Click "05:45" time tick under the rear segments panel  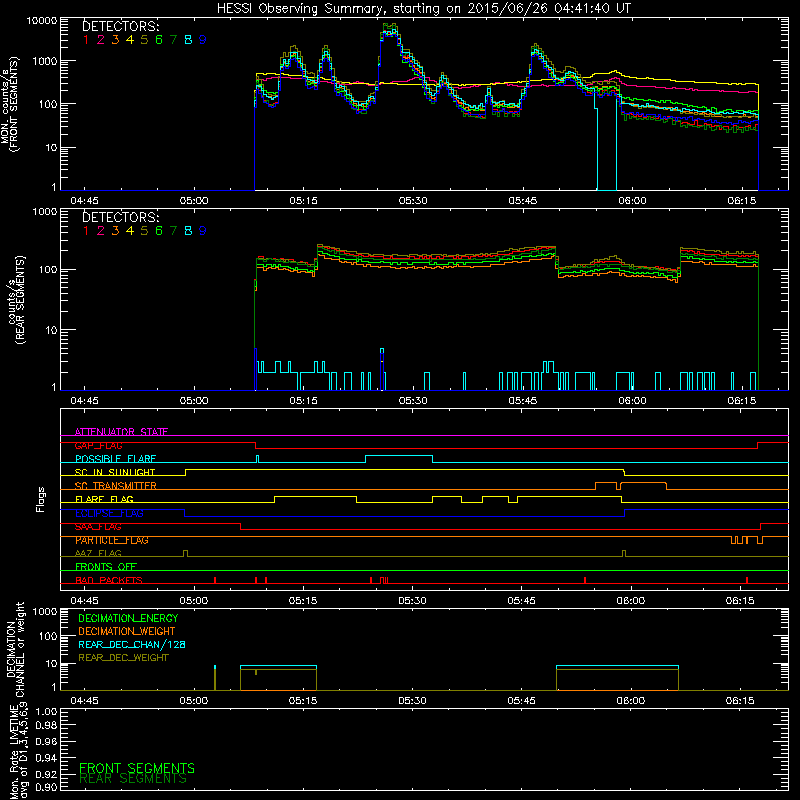pos(522,401)
